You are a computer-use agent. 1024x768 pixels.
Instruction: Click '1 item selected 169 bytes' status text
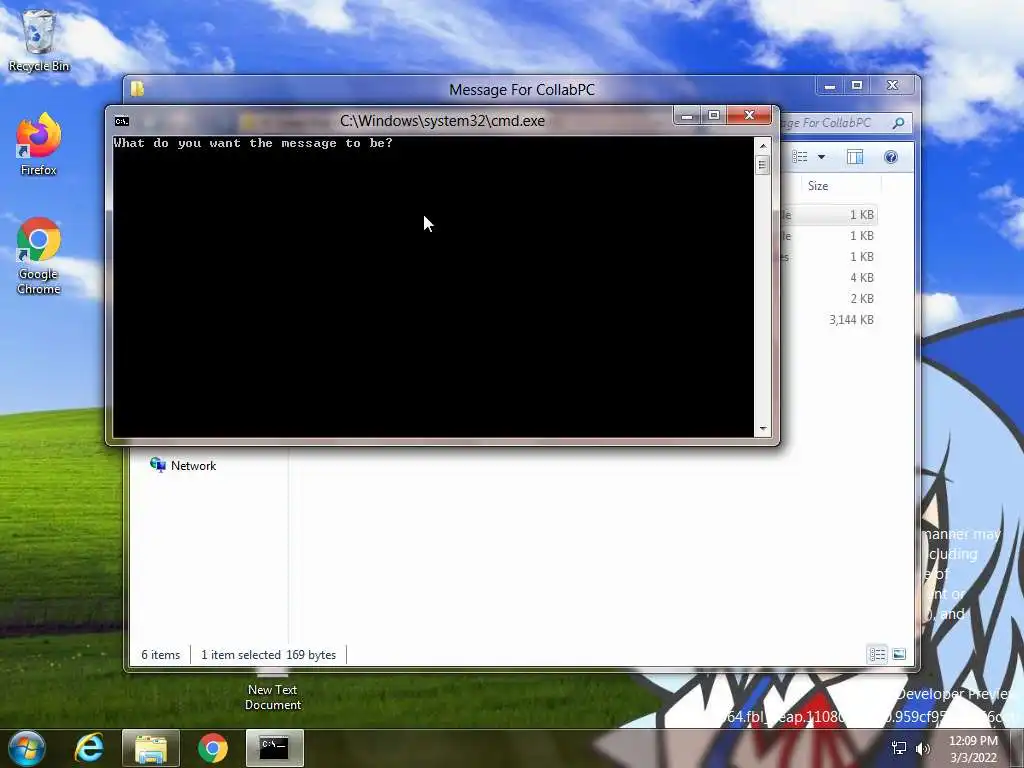(x=268, y=655)
